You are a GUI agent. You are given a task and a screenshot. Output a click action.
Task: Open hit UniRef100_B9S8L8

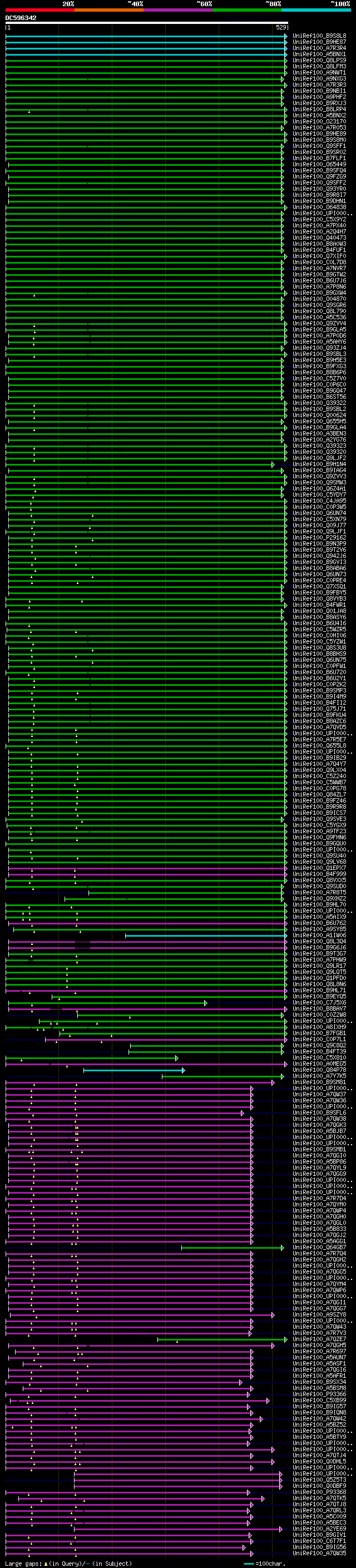click(319, 36)
